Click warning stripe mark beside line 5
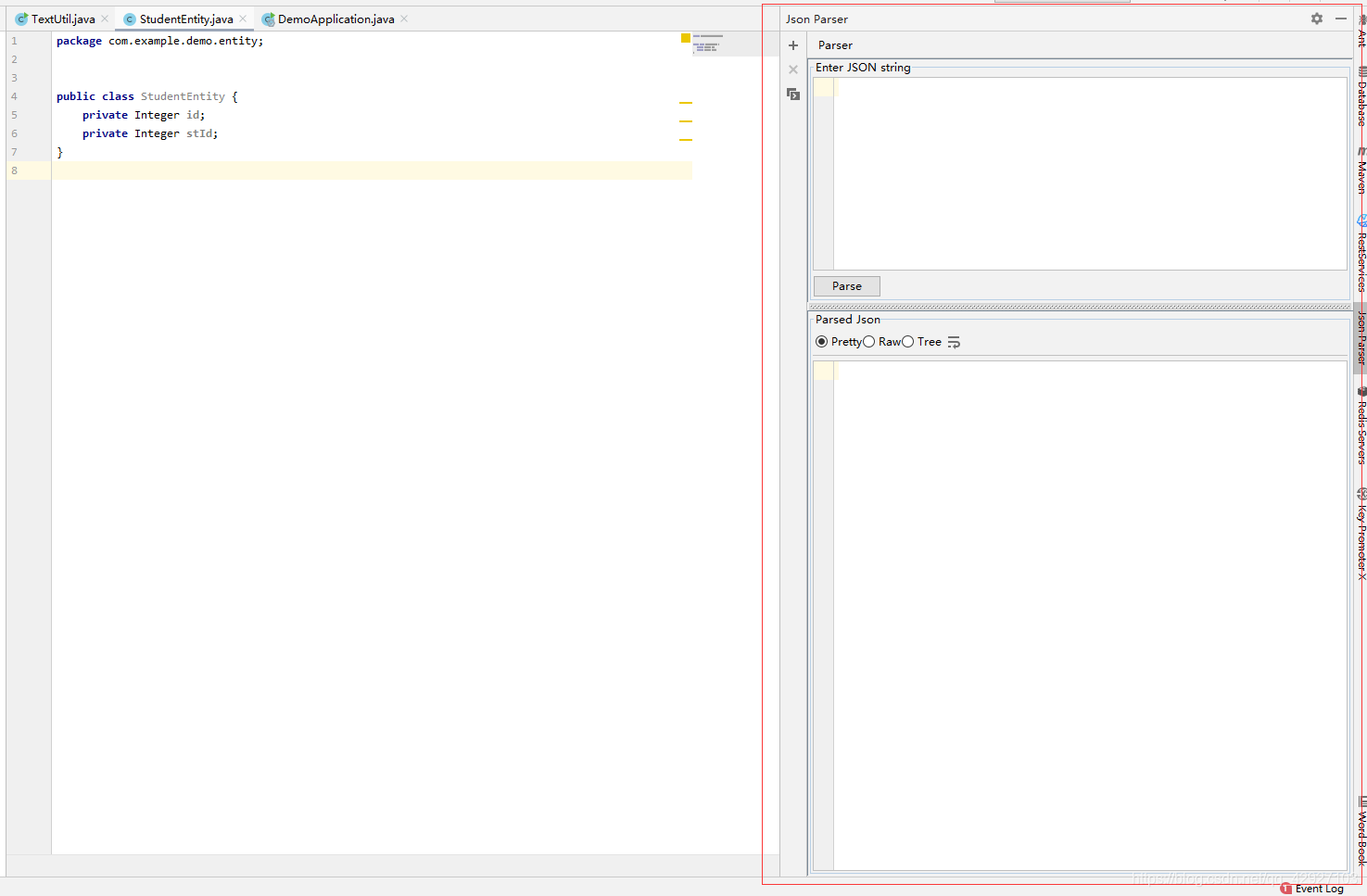Image resolution: width=1367 pixels, height=896 pixels. [686, 120]
